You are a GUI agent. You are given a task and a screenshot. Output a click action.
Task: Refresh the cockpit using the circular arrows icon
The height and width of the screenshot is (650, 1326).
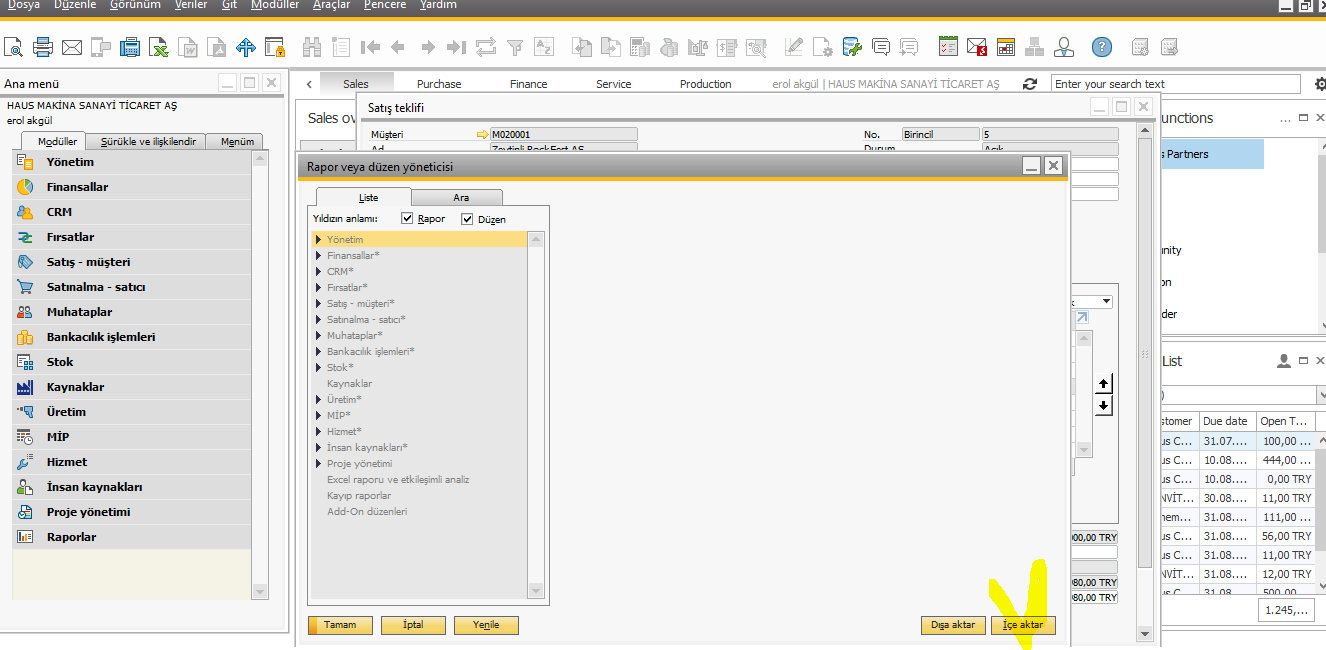pos(1030,84)
